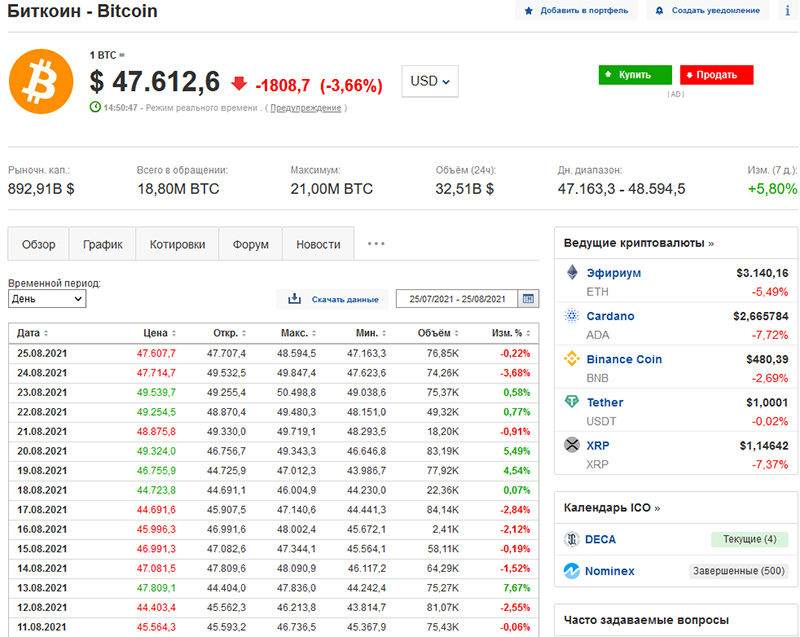Viewport: 800px width, 637px height.
Task: Click the download icon near Скачать данные
Action: click(294, 299)
